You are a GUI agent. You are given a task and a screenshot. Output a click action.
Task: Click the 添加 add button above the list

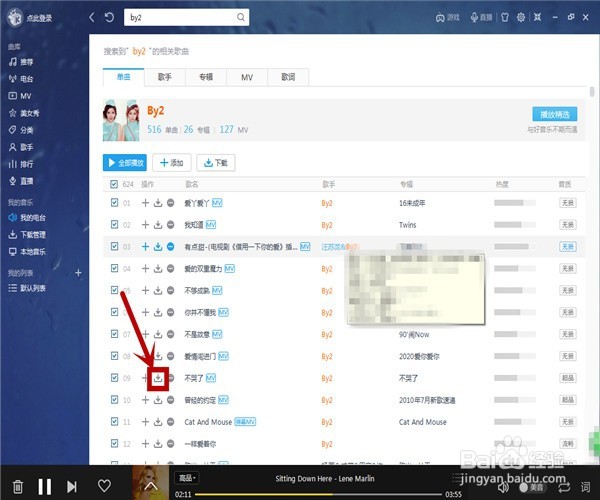(171, 163)
